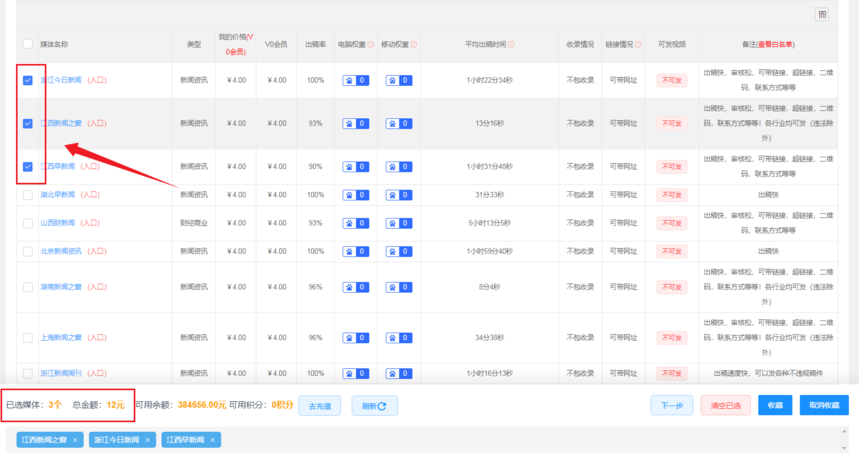Check the 北京新闻资讯 row checkbox
Viewport: 859px width, 460px height.
pos(28,251)
